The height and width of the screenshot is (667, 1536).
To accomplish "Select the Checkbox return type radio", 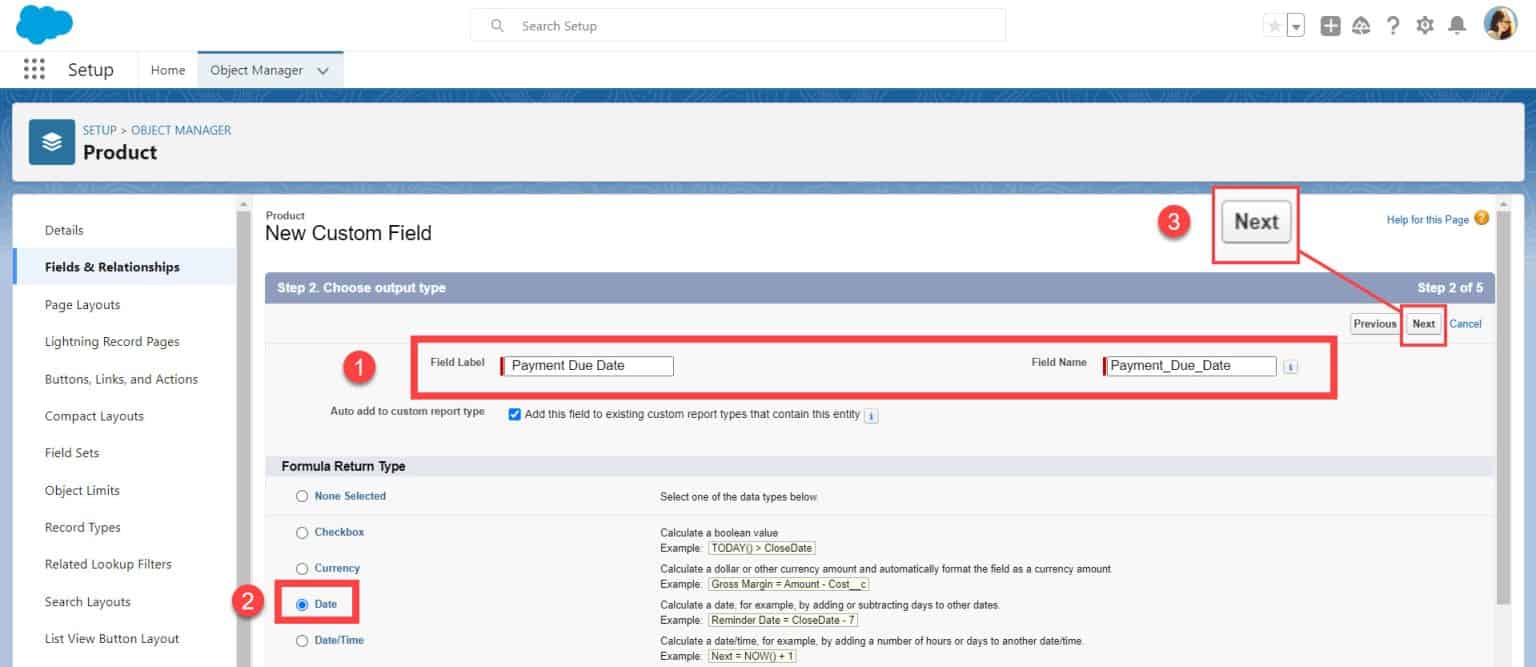I will point(302,533).
